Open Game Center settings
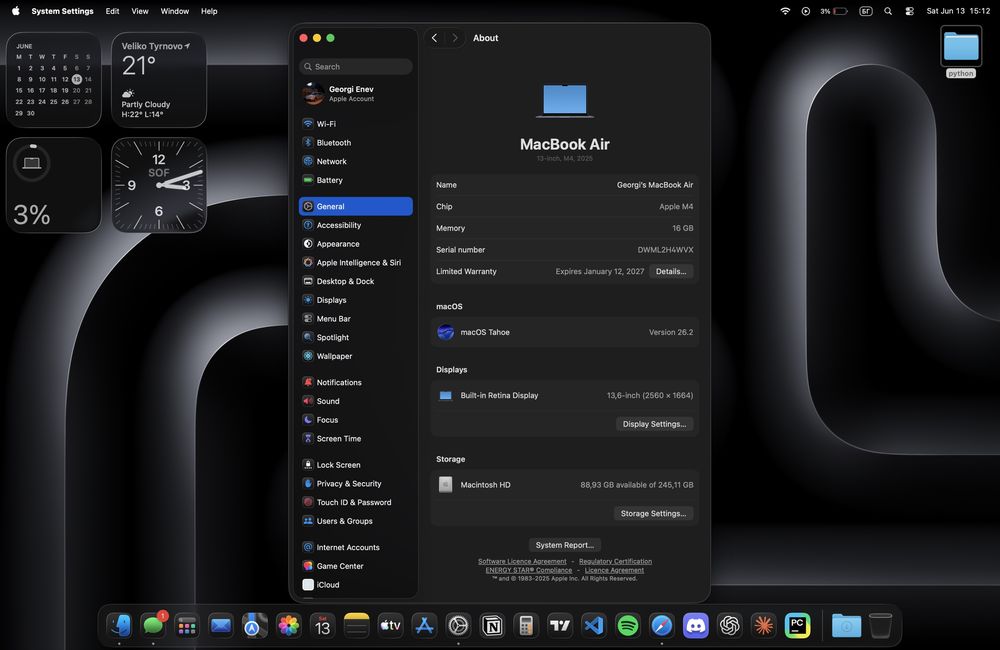The width and height of the screenshot is (1000, 650). coord(355,566)
